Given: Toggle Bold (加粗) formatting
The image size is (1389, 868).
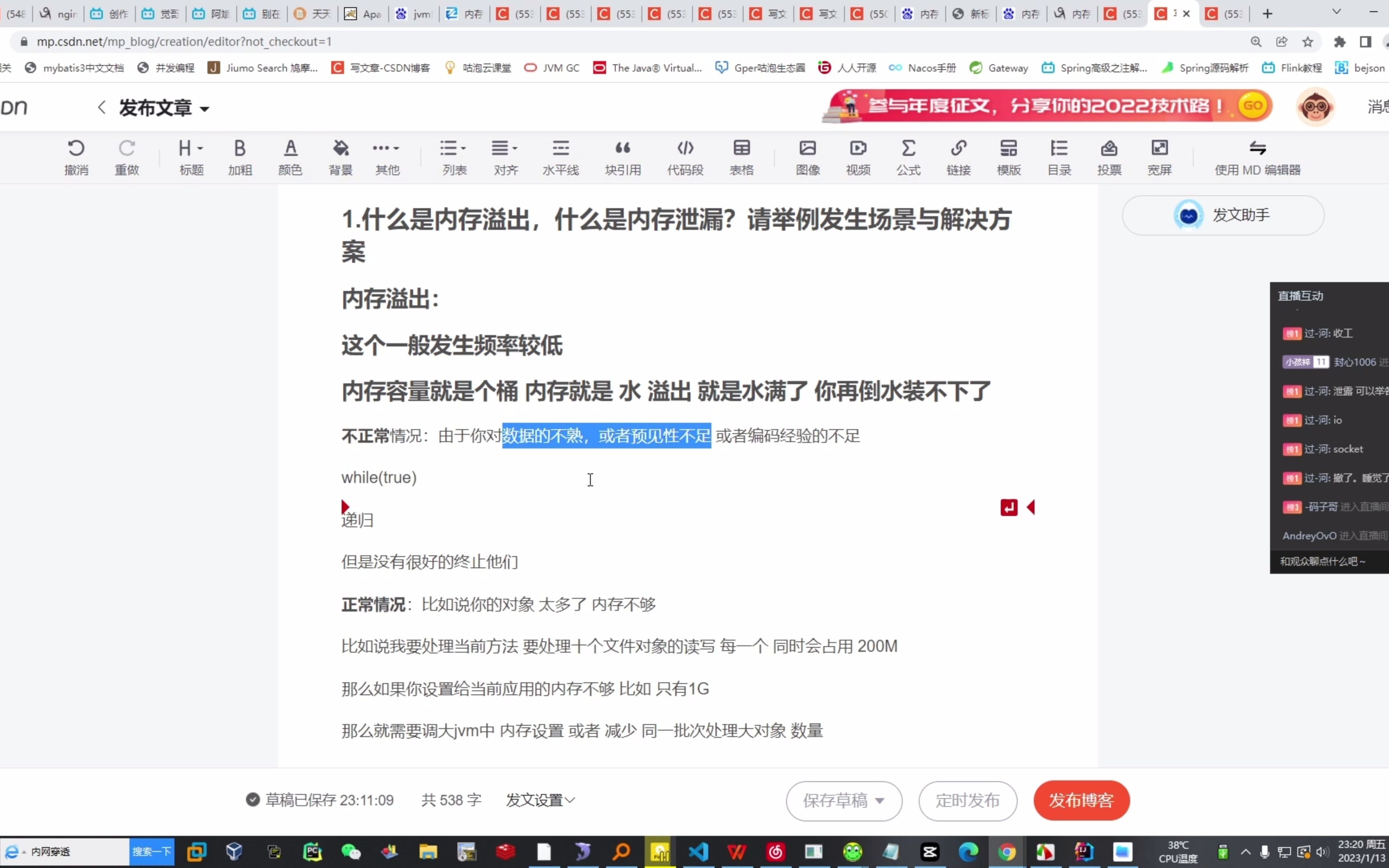Looking at the screenshot, I should (240, 157).
